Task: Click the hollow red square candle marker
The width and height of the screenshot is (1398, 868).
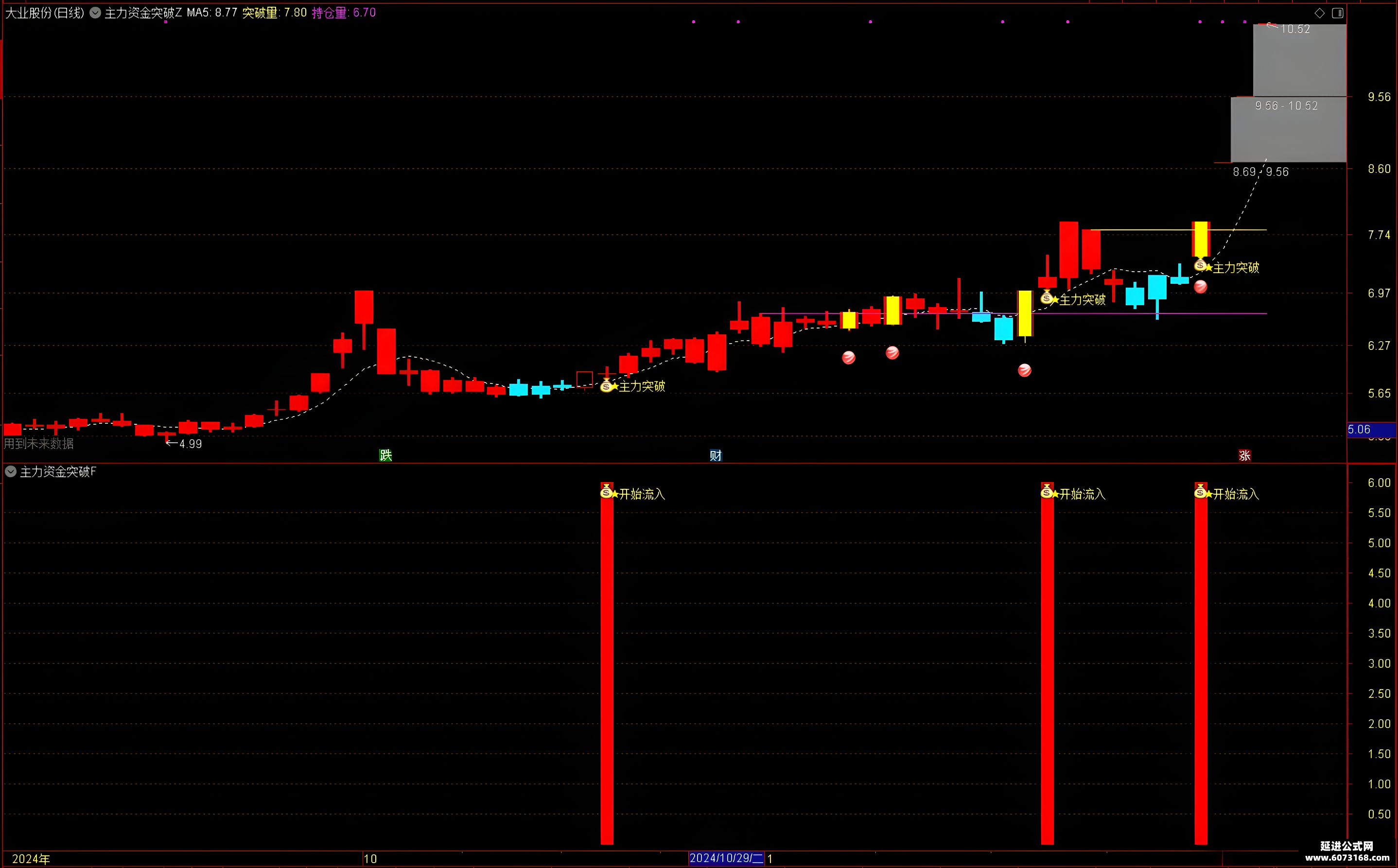Action: [584, 379]
